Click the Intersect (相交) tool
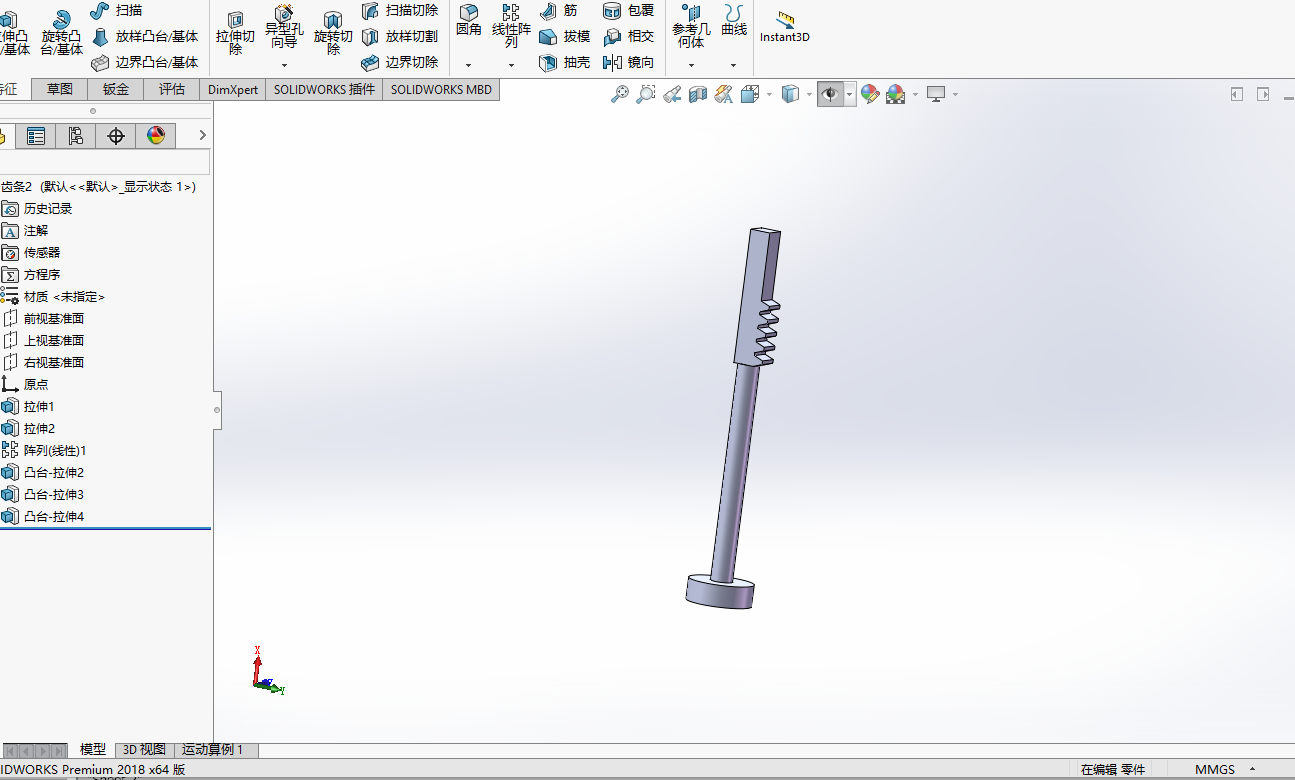Viewport: 1295px width, 780px height. (629, 36)
